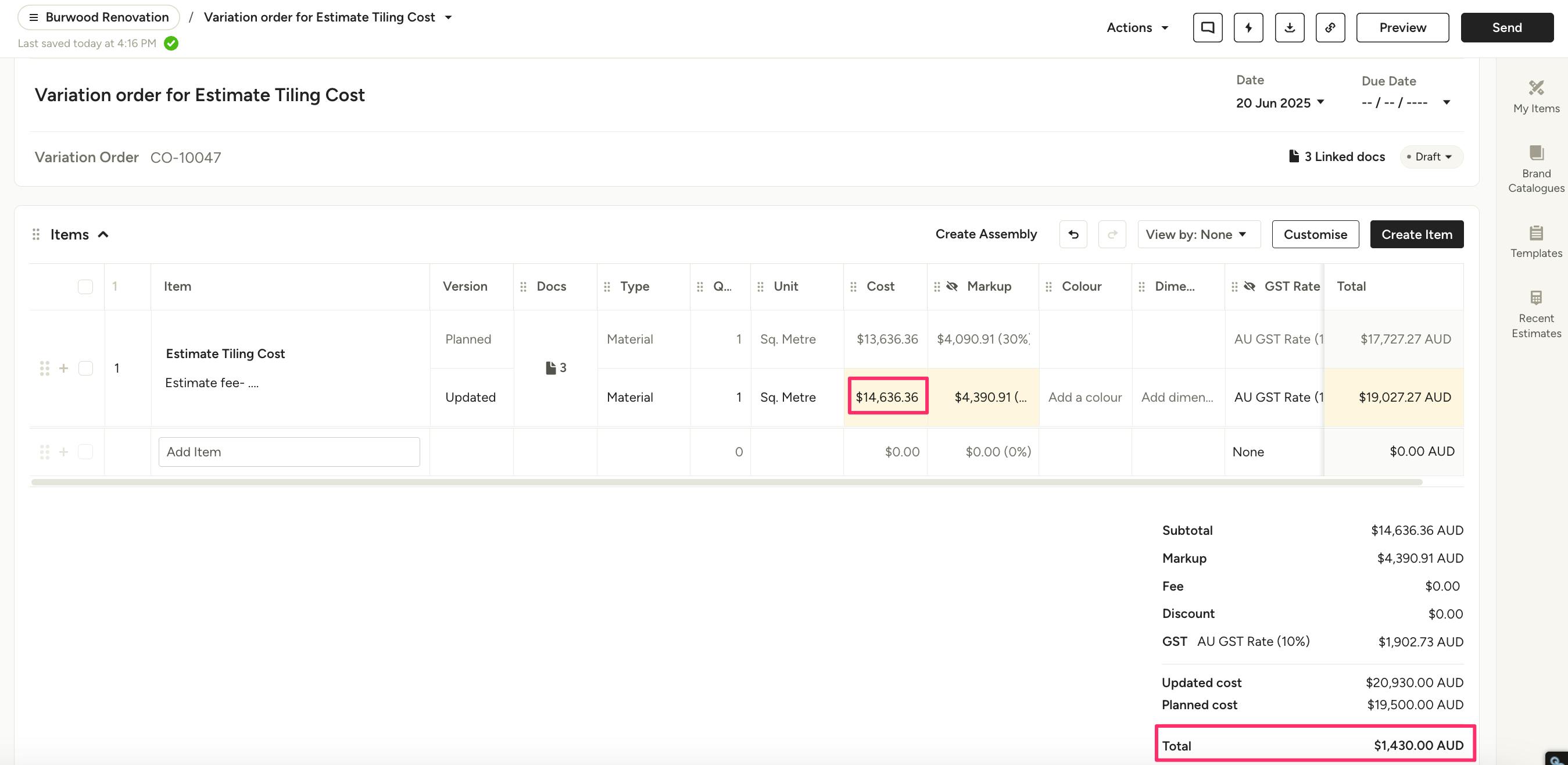Click the undo arrow button
Viewport: 1568px width, 765px height.
coord(1073,234)
